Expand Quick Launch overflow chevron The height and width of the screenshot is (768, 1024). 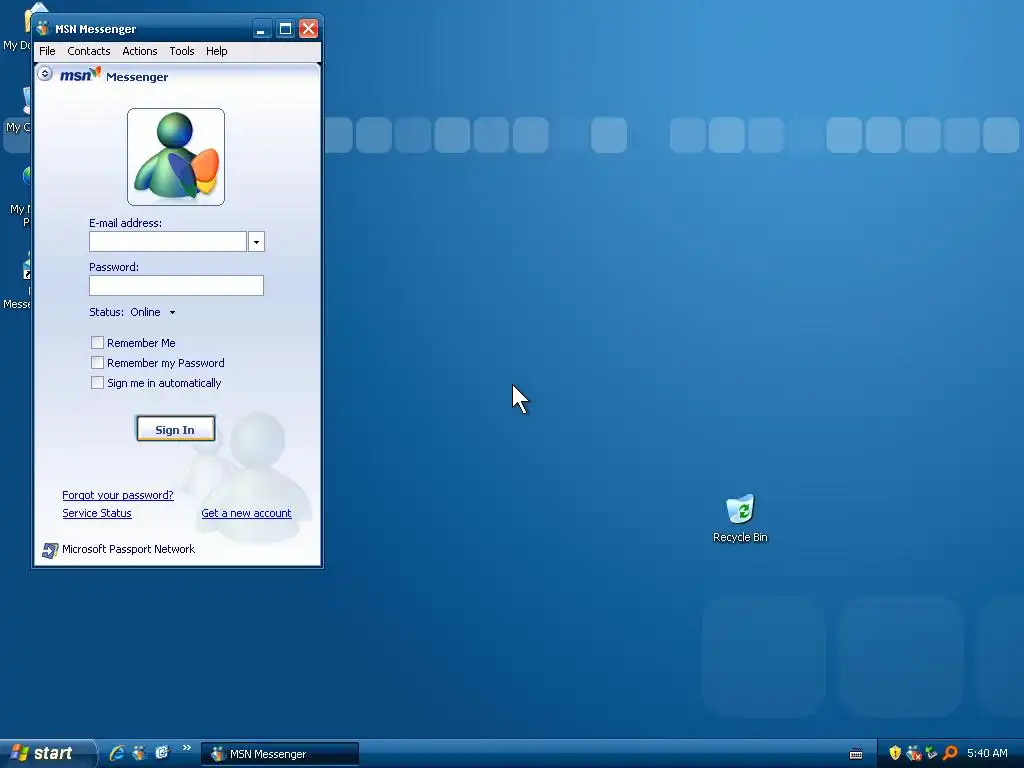coord(187,748)
